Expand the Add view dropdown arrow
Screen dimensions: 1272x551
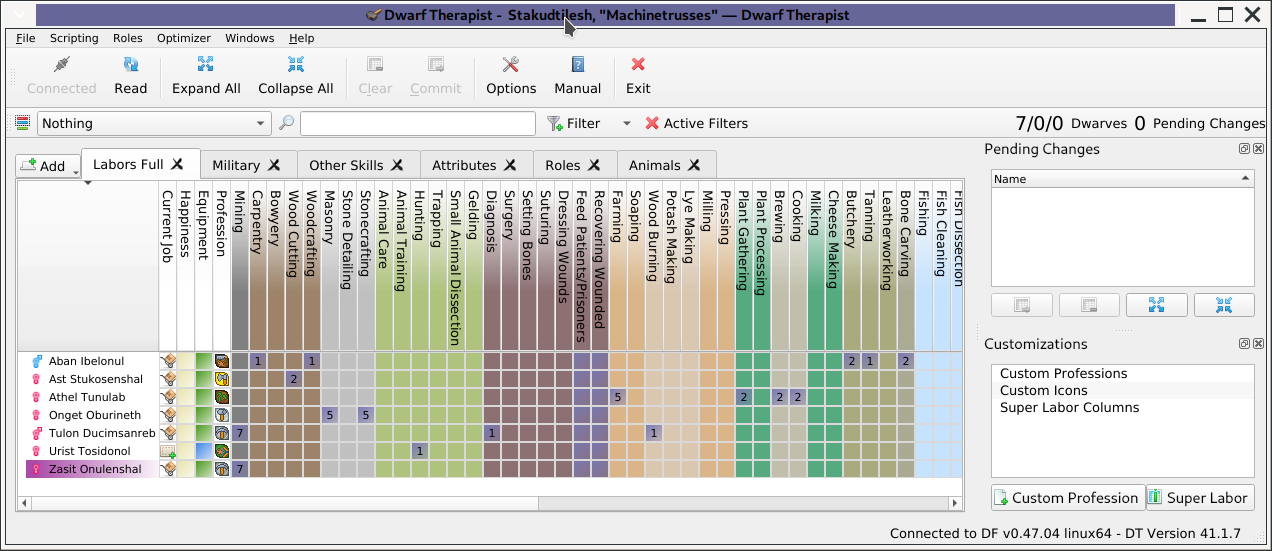coord(76,171)
